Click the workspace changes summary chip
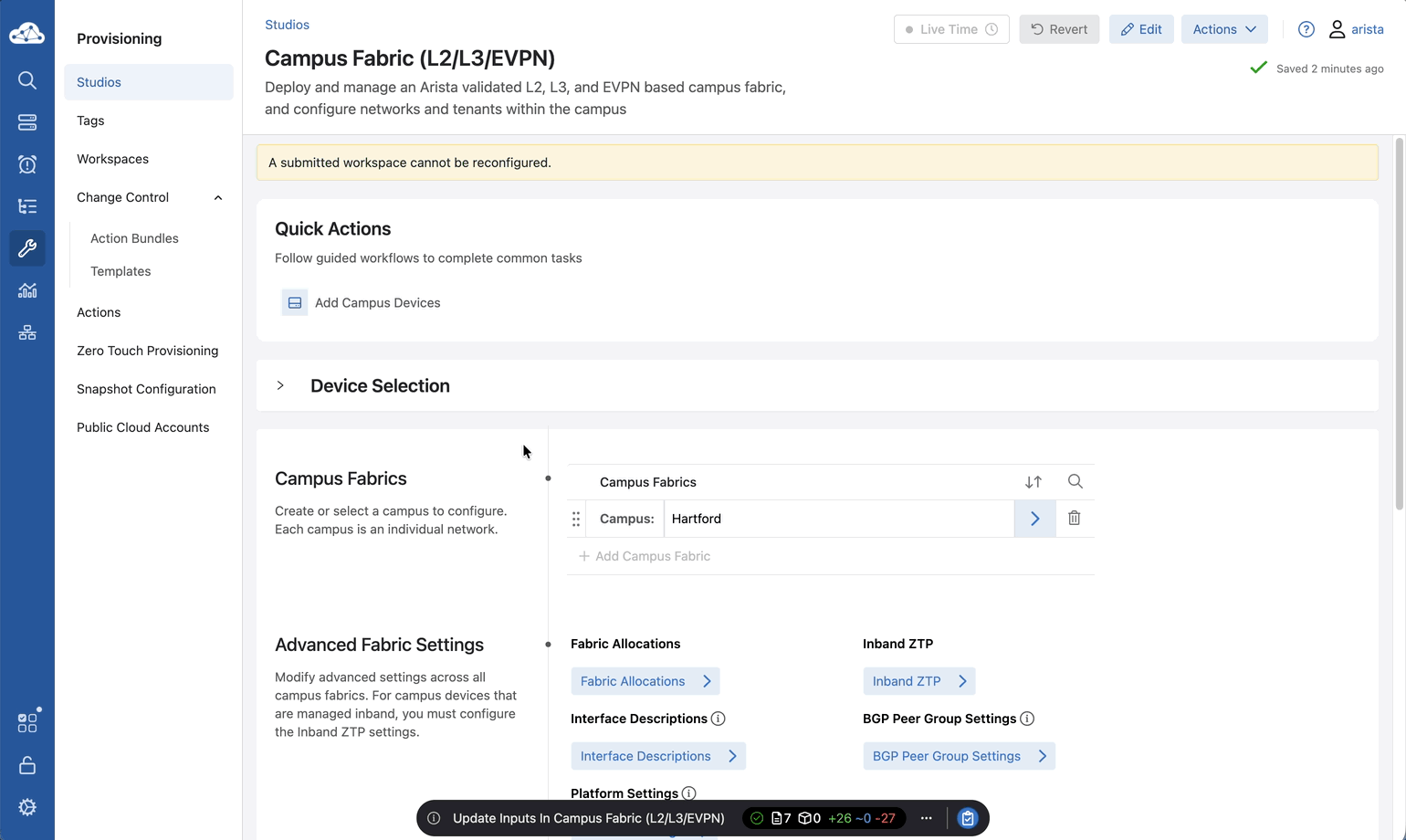The image size is (1406, 840). (x=824, y=818)
